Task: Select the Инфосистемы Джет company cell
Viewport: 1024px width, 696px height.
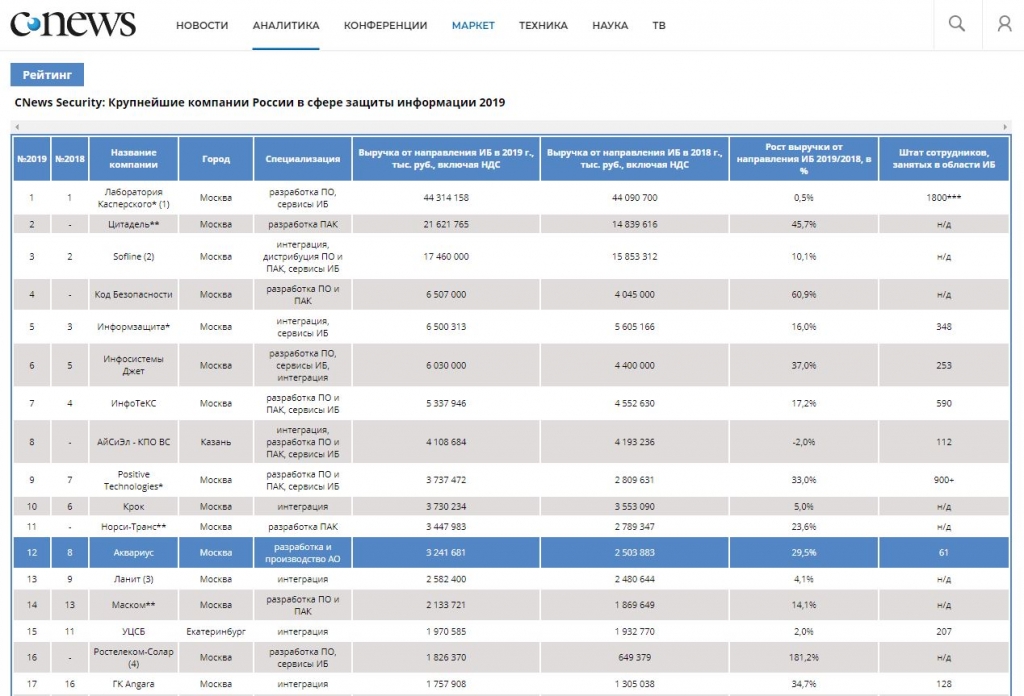Action: (x=133, y=365)
